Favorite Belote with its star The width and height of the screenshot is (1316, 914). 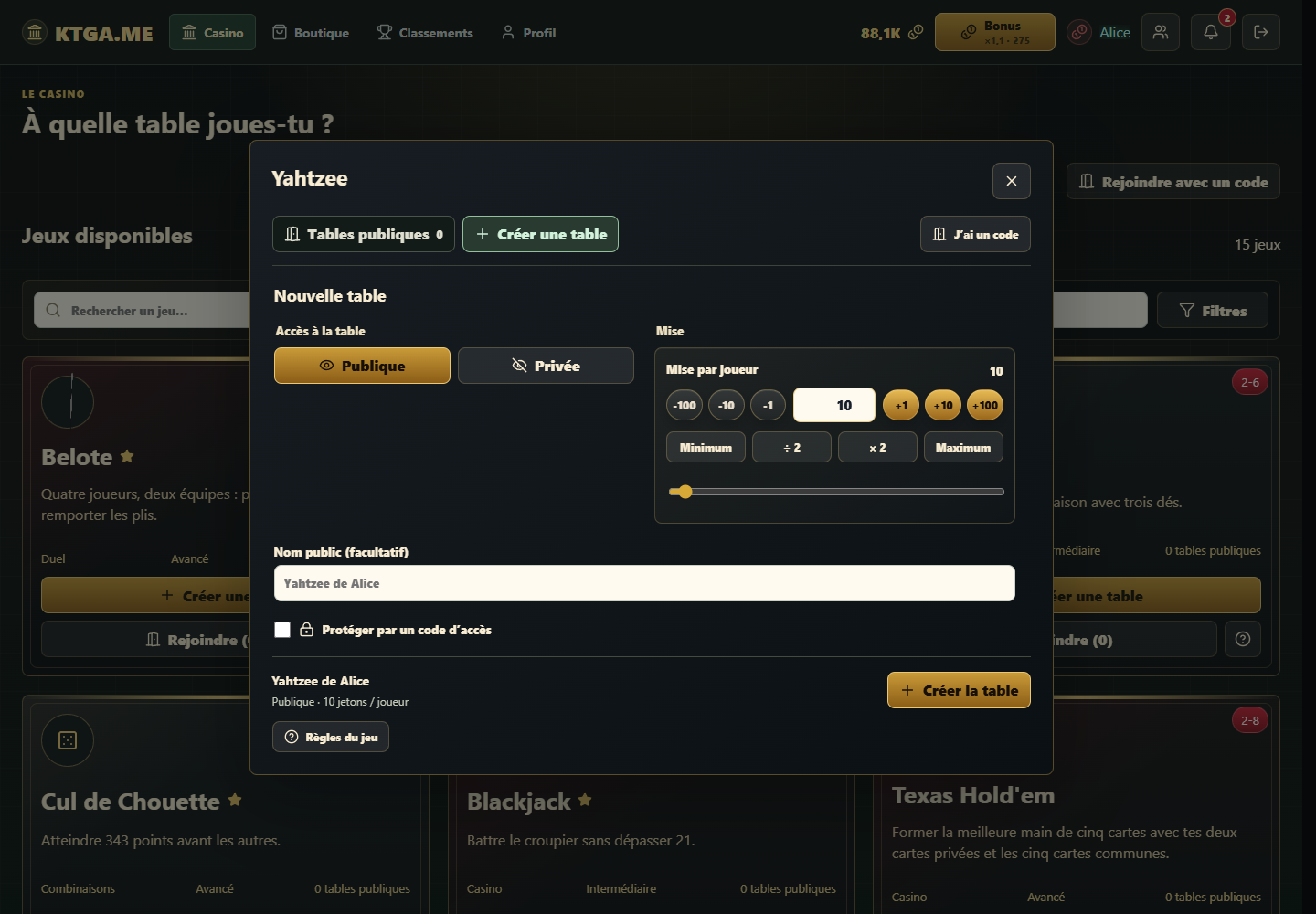pyautogui.click(x=127, y=455)
